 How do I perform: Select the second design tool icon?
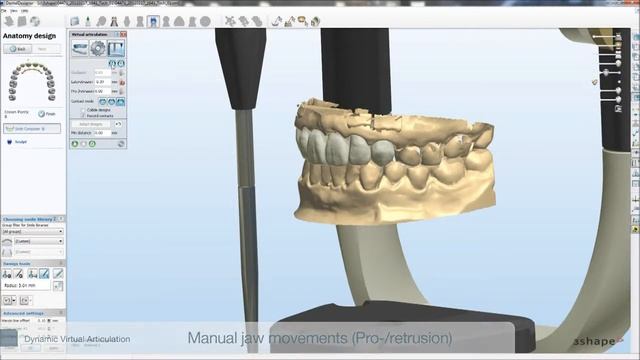tap(19, 274)
